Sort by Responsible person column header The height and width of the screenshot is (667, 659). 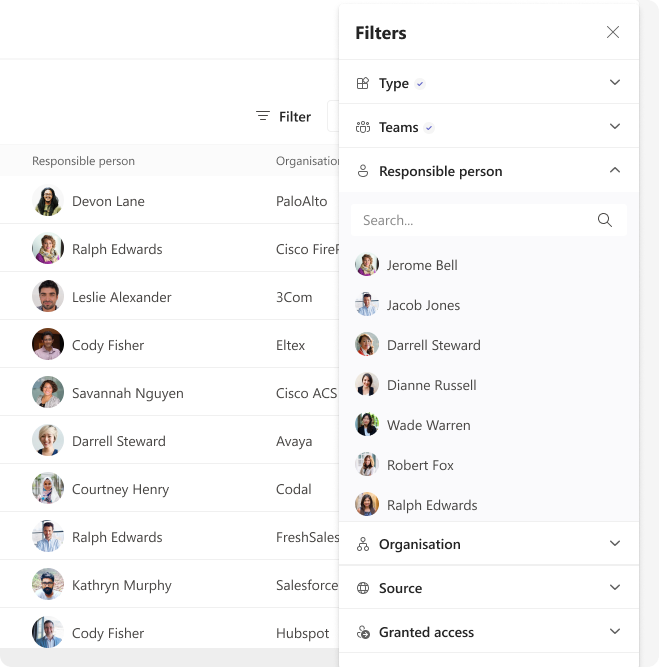(x=83, y=161)
